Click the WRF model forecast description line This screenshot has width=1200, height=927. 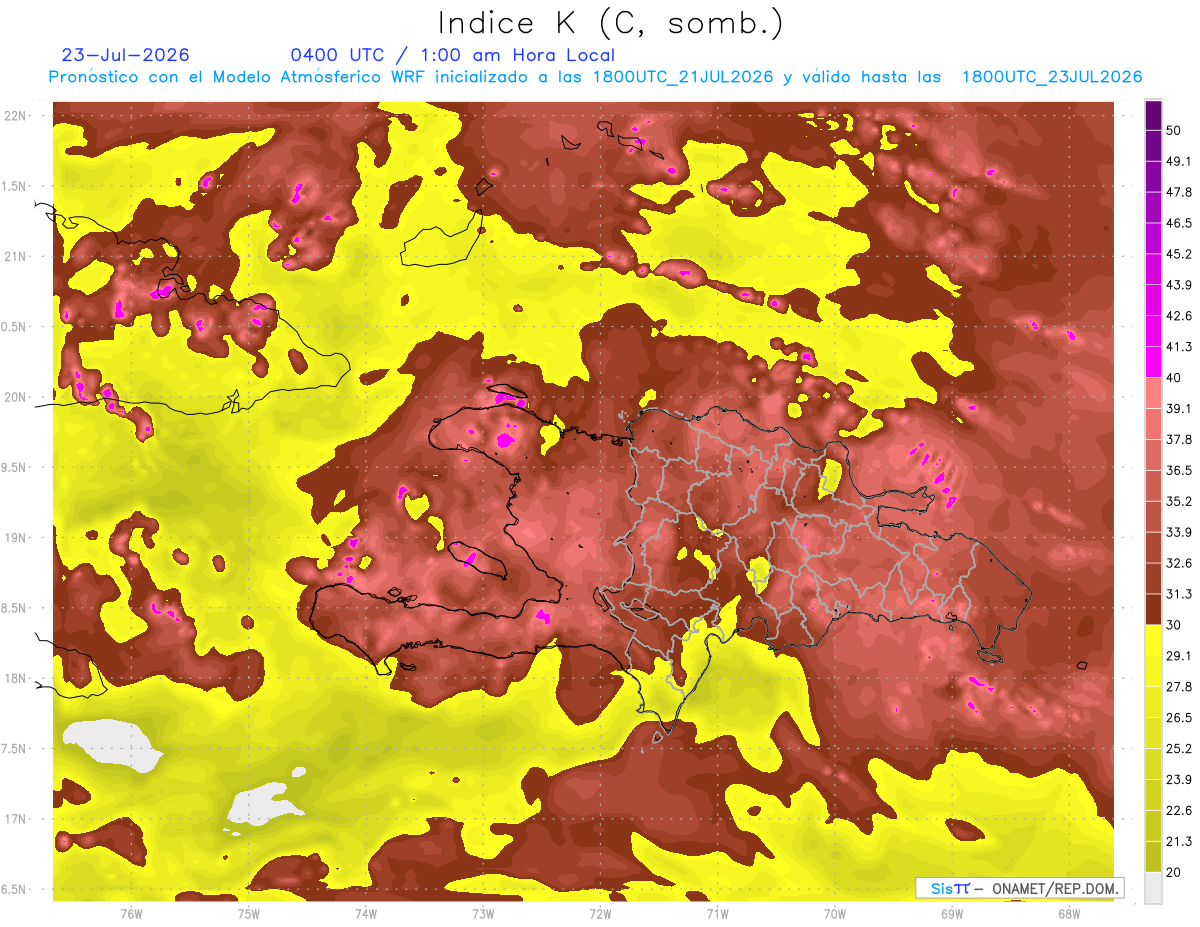pos(595,77)
